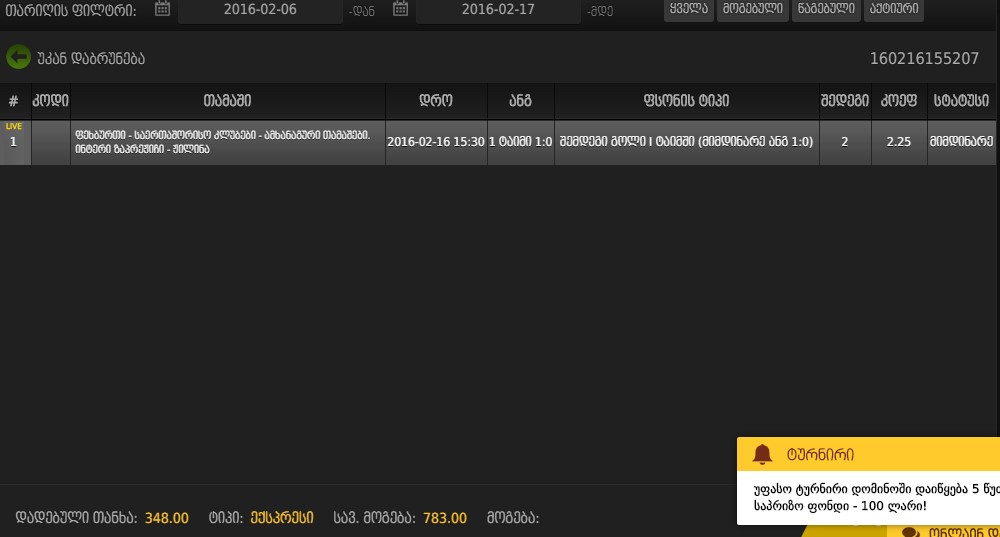1000x537 pixels.
Task: Read the free domino tournament notification text
Action: click(876, 497)
